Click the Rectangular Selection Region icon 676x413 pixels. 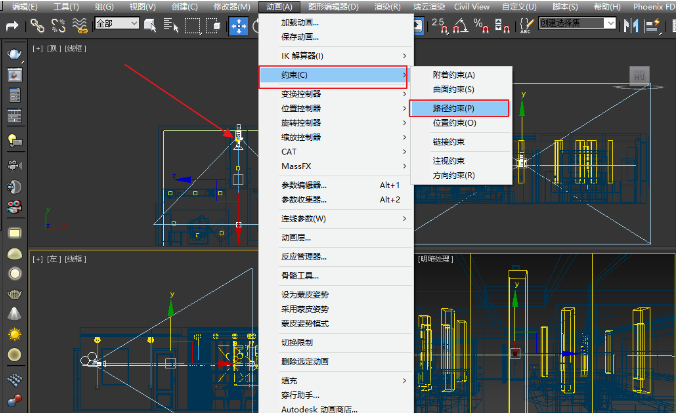192,24
